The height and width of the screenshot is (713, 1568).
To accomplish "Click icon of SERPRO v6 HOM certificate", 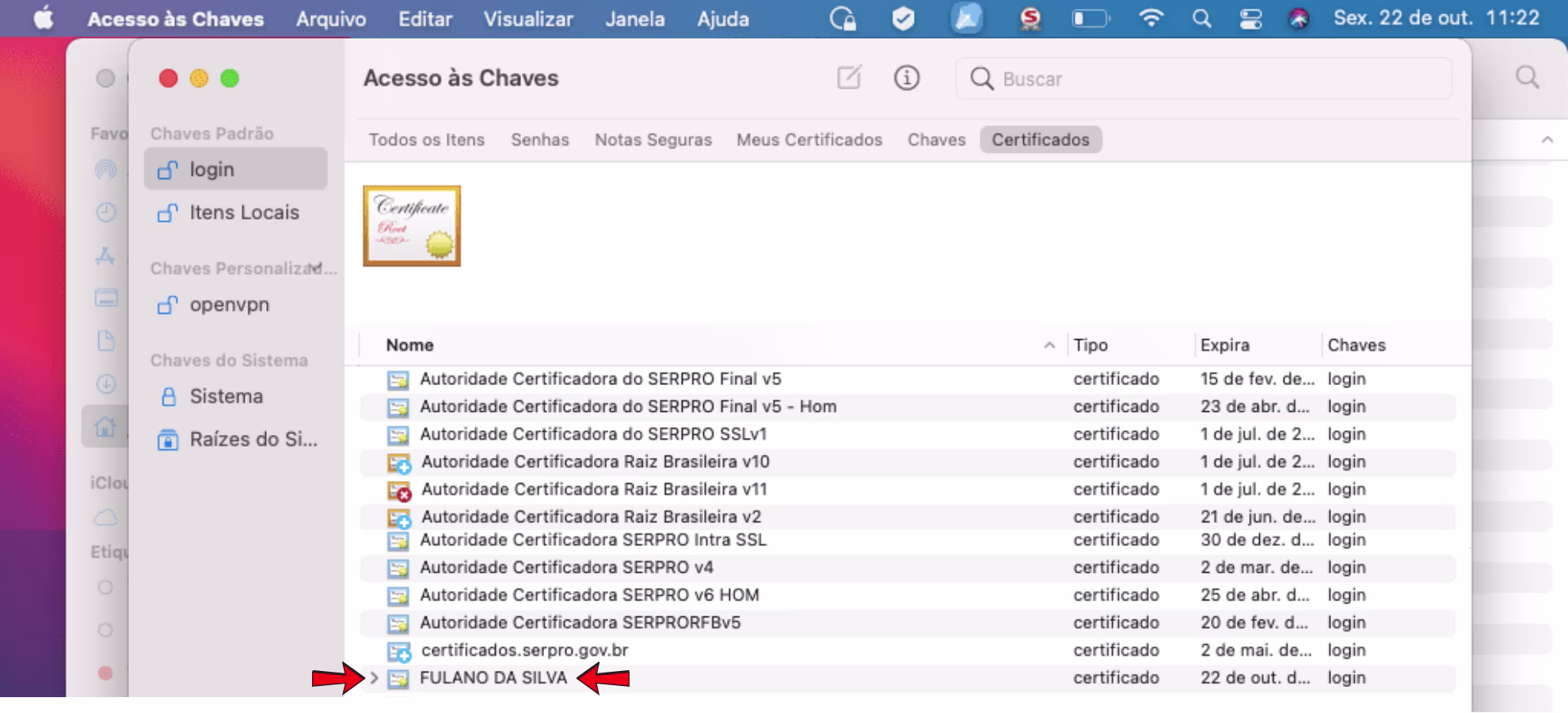I will coord(398,596).
